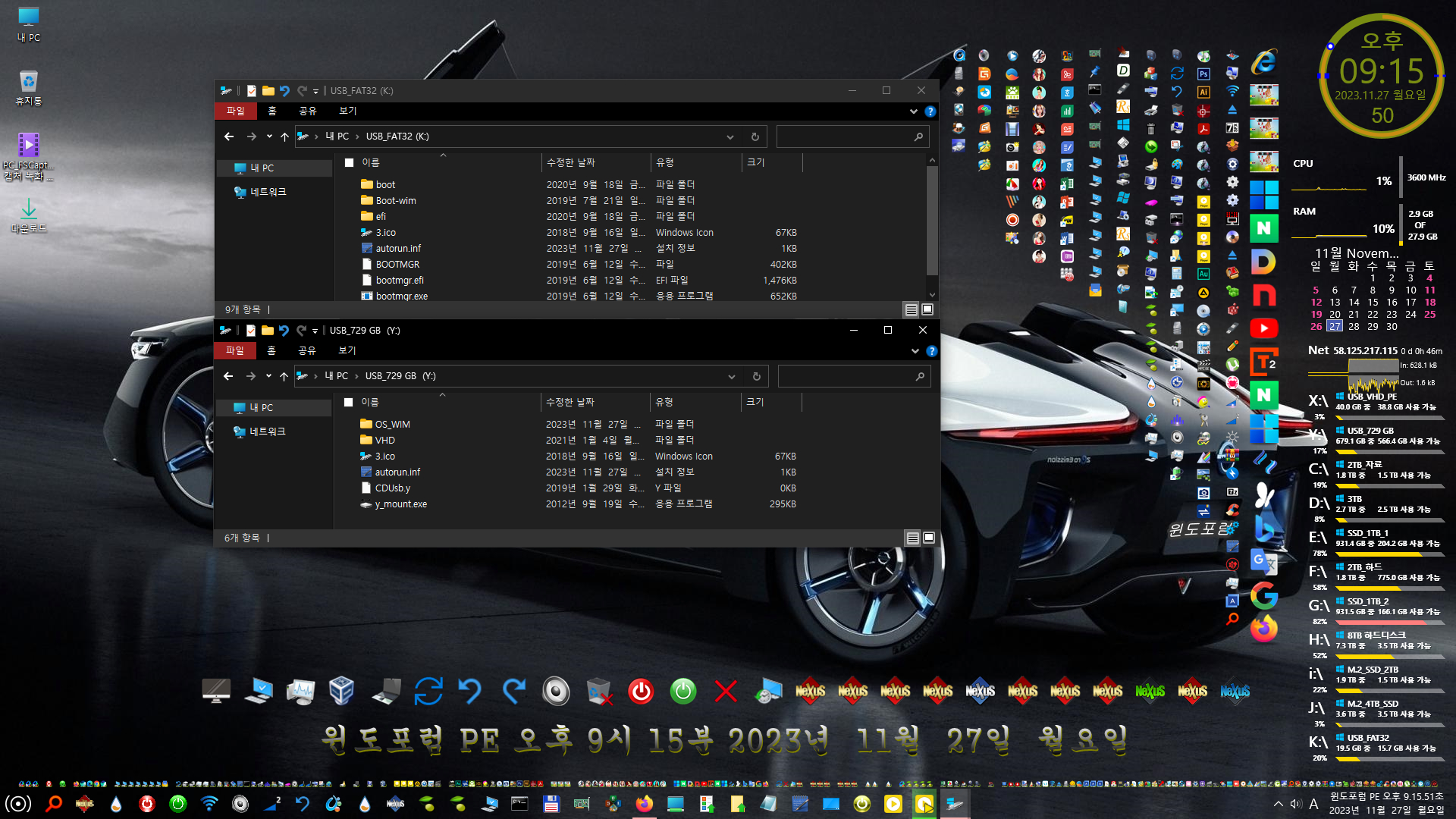Select the OS_WIM folder

[x=392, y=425]
